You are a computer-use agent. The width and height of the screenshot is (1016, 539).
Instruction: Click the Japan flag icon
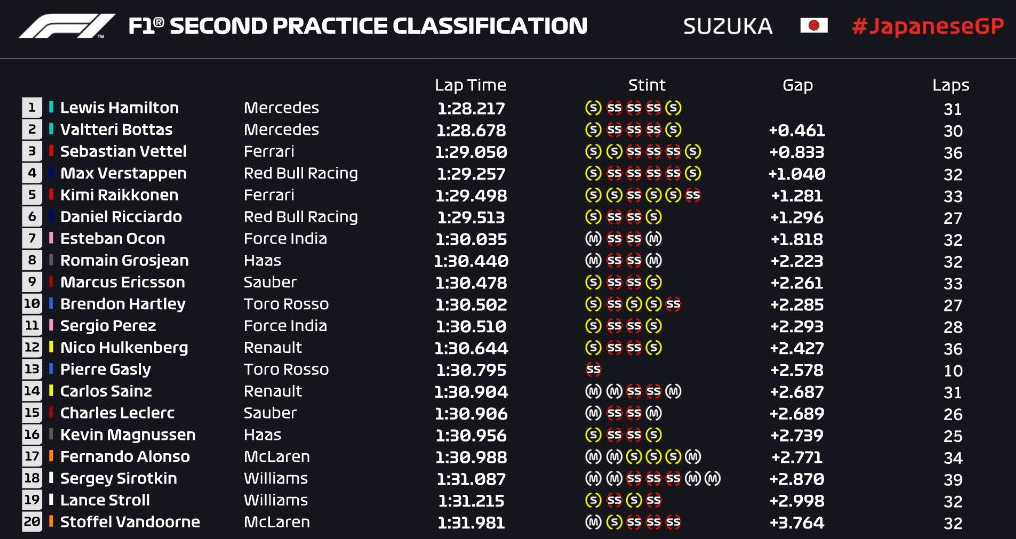pyautogui.click(x=814, y=26)
